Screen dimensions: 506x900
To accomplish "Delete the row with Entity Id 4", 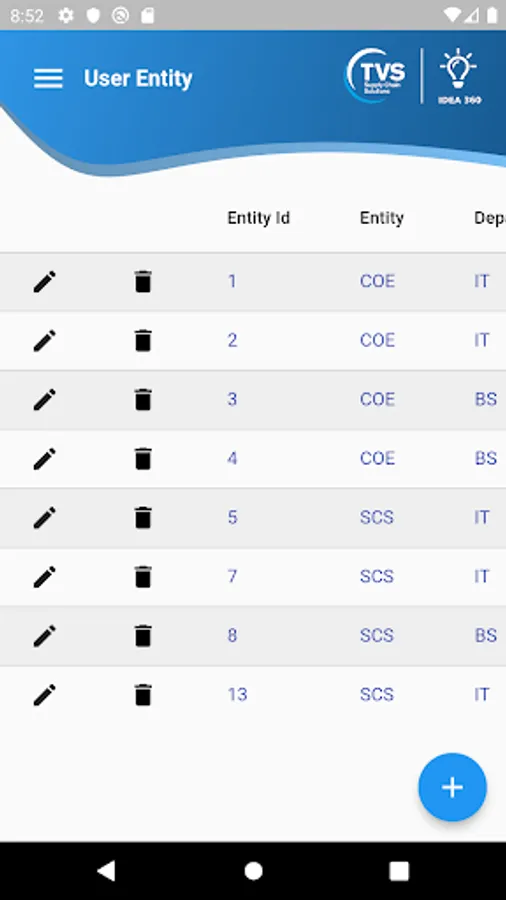I will 143,459.
